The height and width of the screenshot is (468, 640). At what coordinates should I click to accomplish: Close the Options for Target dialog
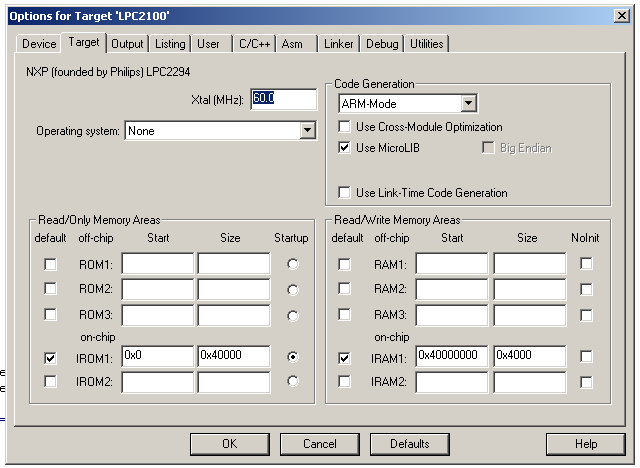621,15
